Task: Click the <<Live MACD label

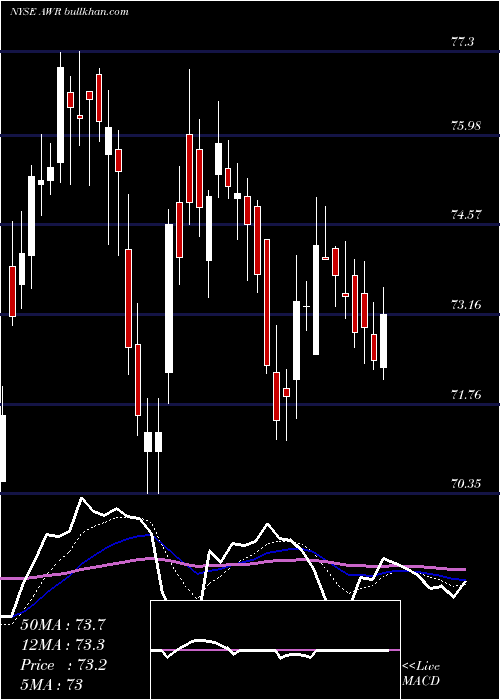Action: pos(421,673)
